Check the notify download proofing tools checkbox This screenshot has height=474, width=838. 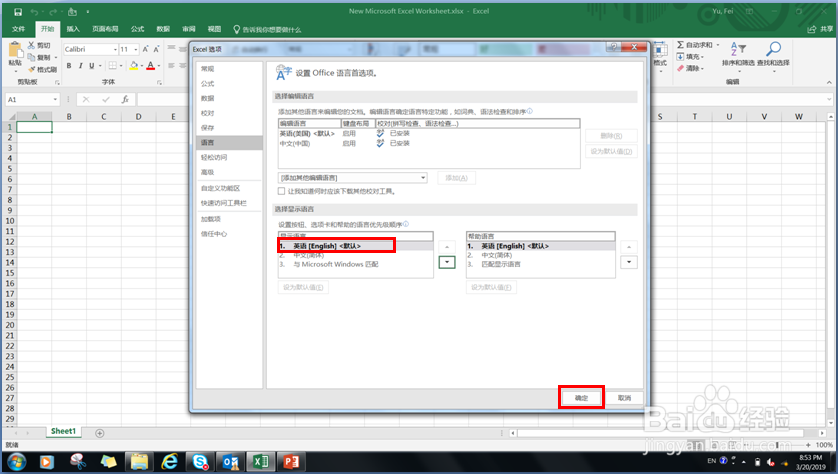pos(282,191)
